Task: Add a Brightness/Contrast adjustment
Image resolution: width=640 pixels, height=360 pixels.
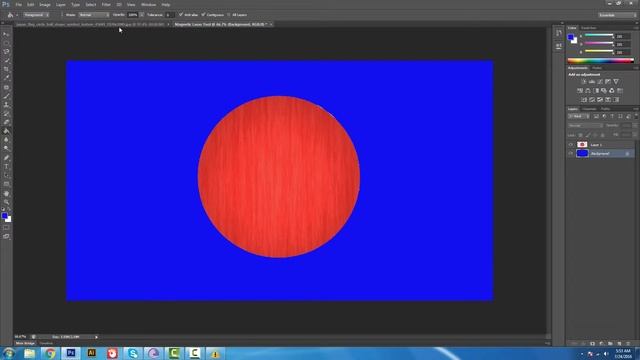Action: click(584, 82)
